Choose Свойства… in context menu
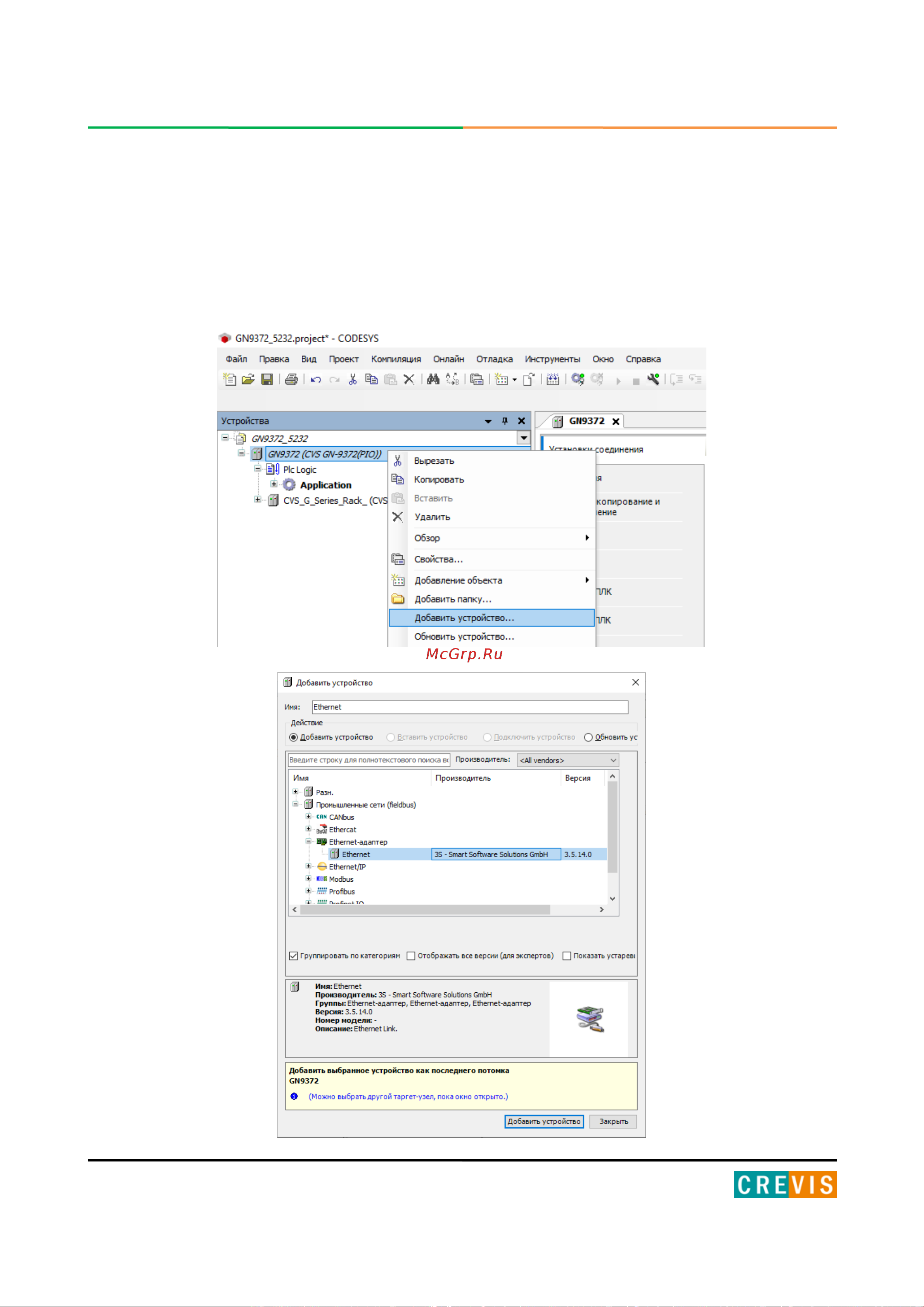The height and width of the screenshot is (1307, 924). point(491,559)
